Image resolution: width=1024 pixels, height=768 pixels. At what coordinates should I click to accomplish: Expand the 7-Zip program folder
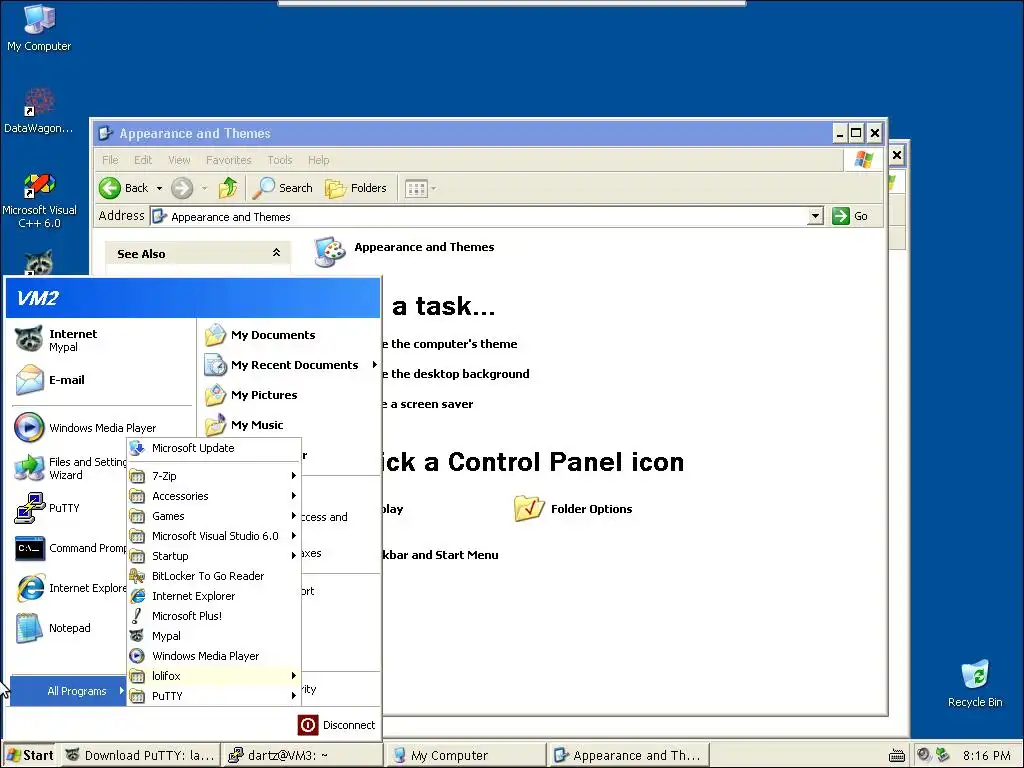[214, 475]
